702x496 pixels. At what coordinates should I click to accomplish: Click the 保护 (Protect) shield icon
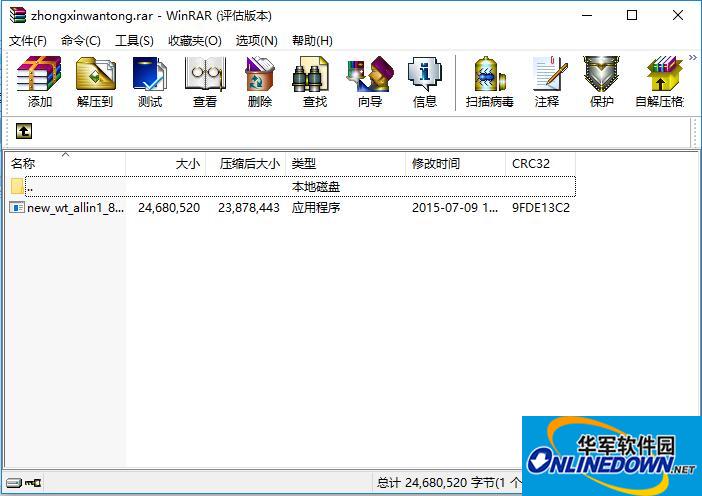(x=601, y=82)
